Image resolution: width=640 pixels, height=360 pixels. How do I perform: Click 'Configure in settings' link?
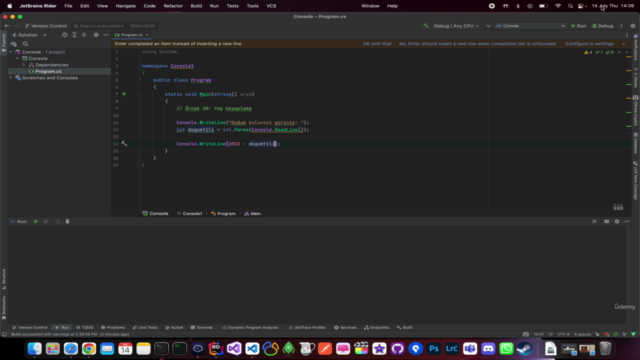[589, 44]
